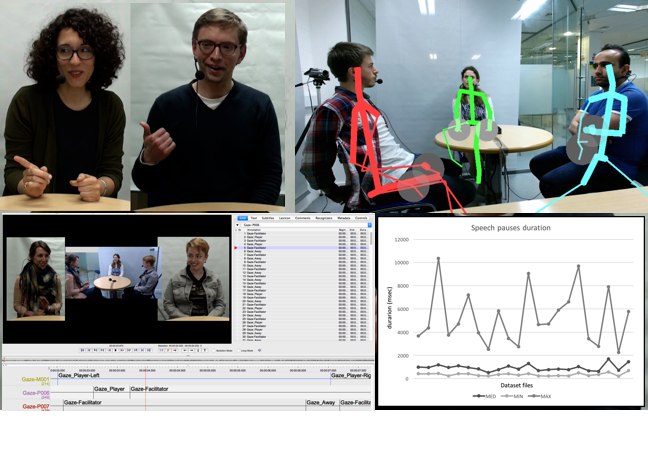This screenshot has height=473, width=648.
Task: Click the center video of three people at table
Action: (x=111, y=273)
